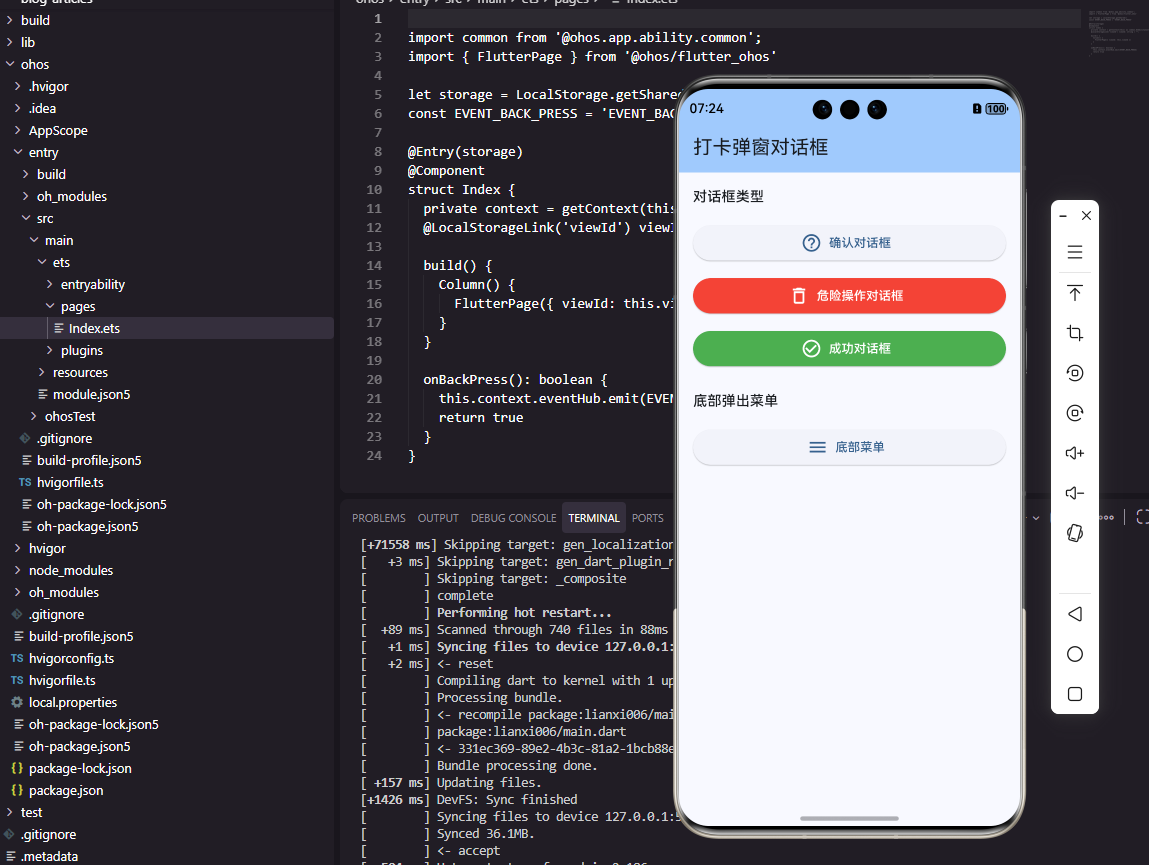Screen dimensions: 1149x865
Task: Click the terminal panel dropdown chevron
Action: [x=1035, y=518]
